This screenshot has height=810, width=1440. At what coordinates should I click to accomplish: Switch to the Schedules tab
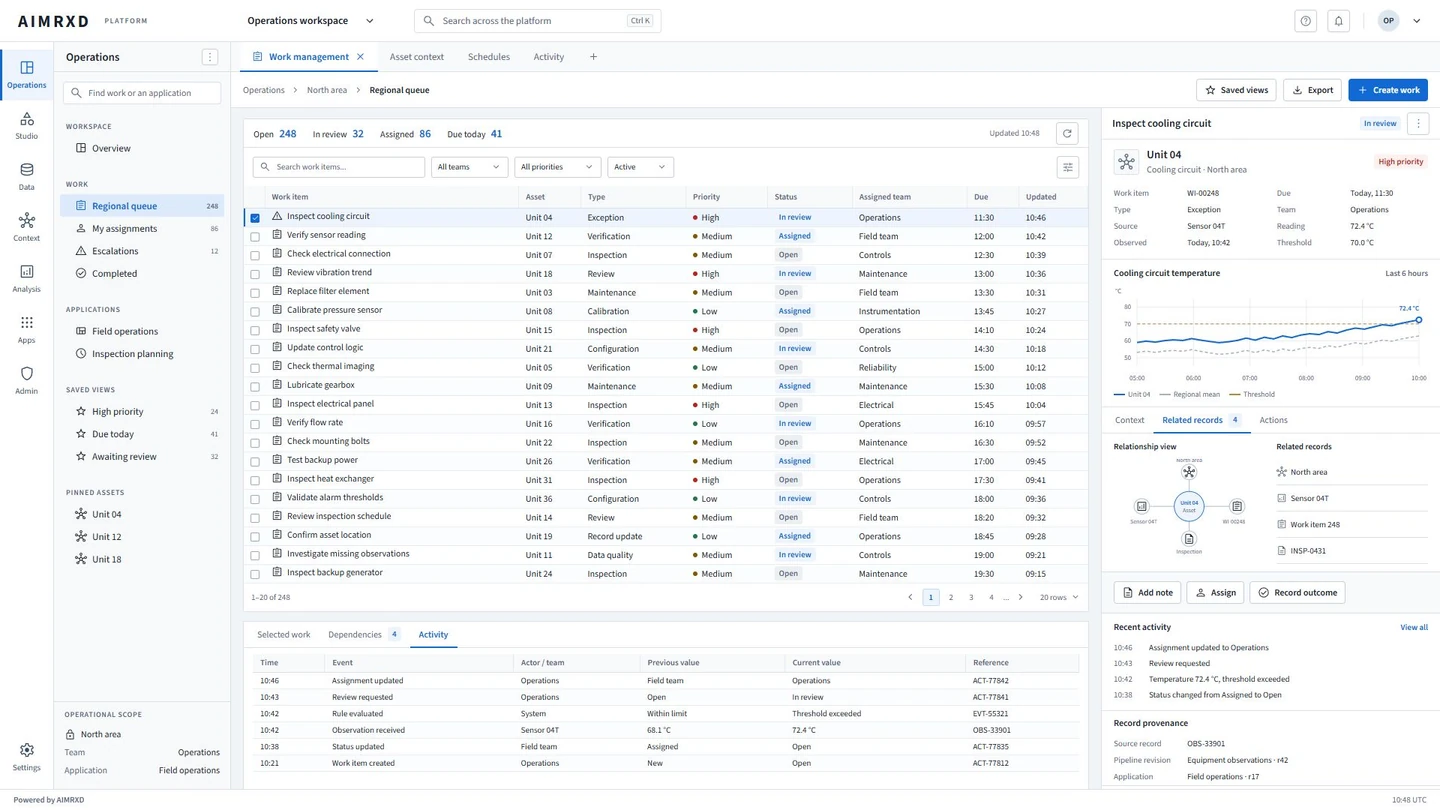tap(489, 57)
